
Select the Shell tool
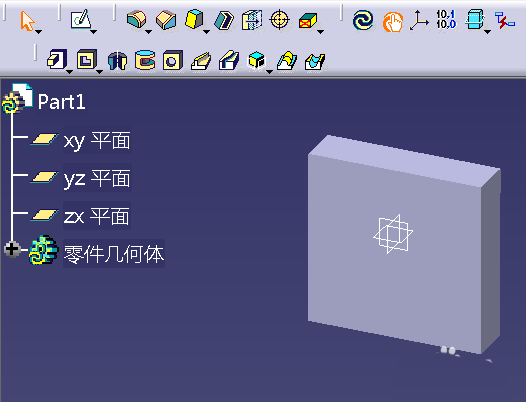point(224,20)
